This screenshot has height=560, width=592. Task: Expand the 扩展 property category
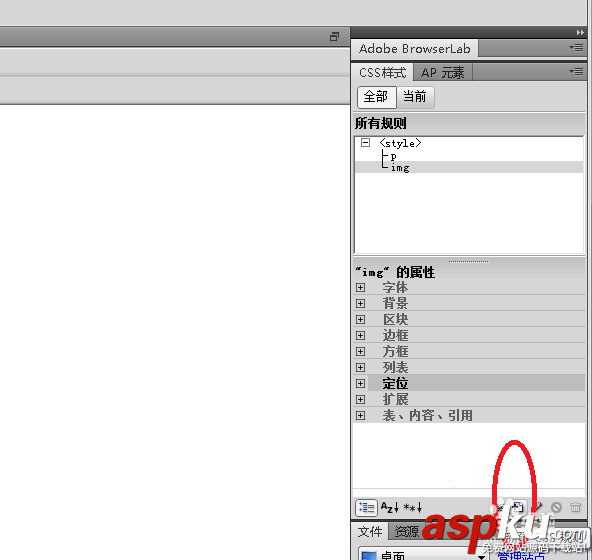pyautogui.click(x=361, y=399)
